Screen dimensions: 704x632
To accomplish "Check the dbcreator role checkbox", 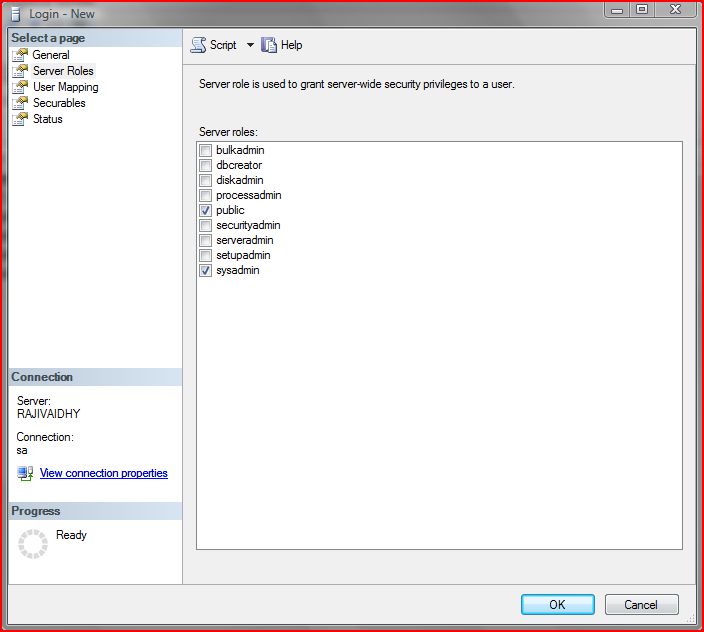I will point(206,165).
